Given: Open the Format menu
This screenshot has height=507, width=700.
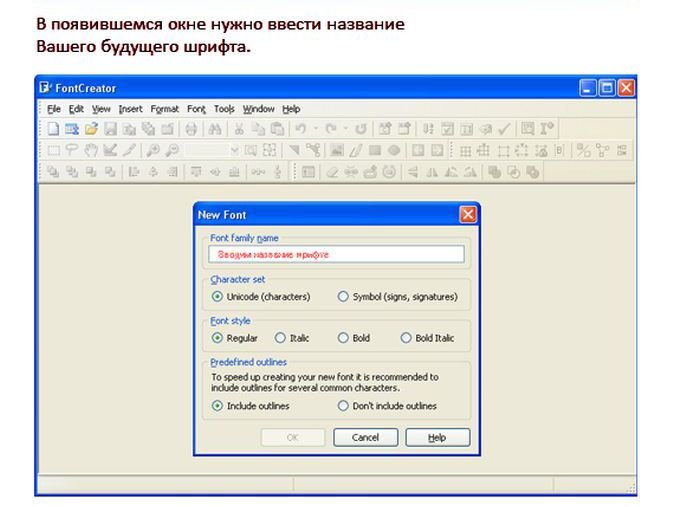Looking at the screenshot, I should click(x=165, y=109).
